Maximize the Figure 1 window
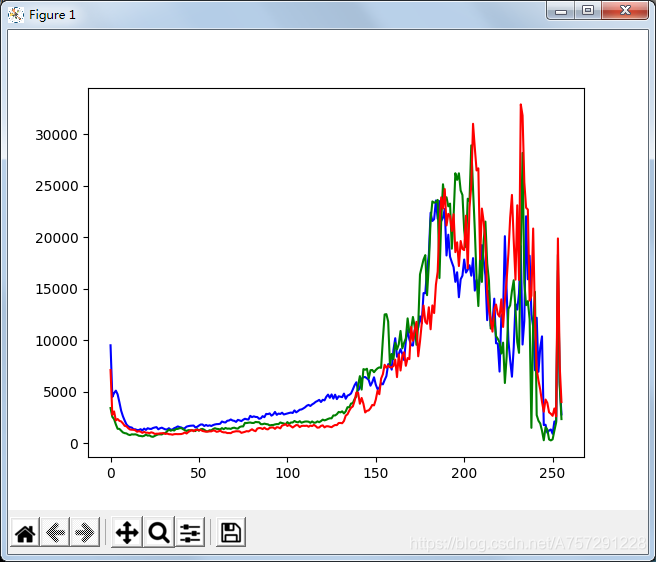 point(588,11)
